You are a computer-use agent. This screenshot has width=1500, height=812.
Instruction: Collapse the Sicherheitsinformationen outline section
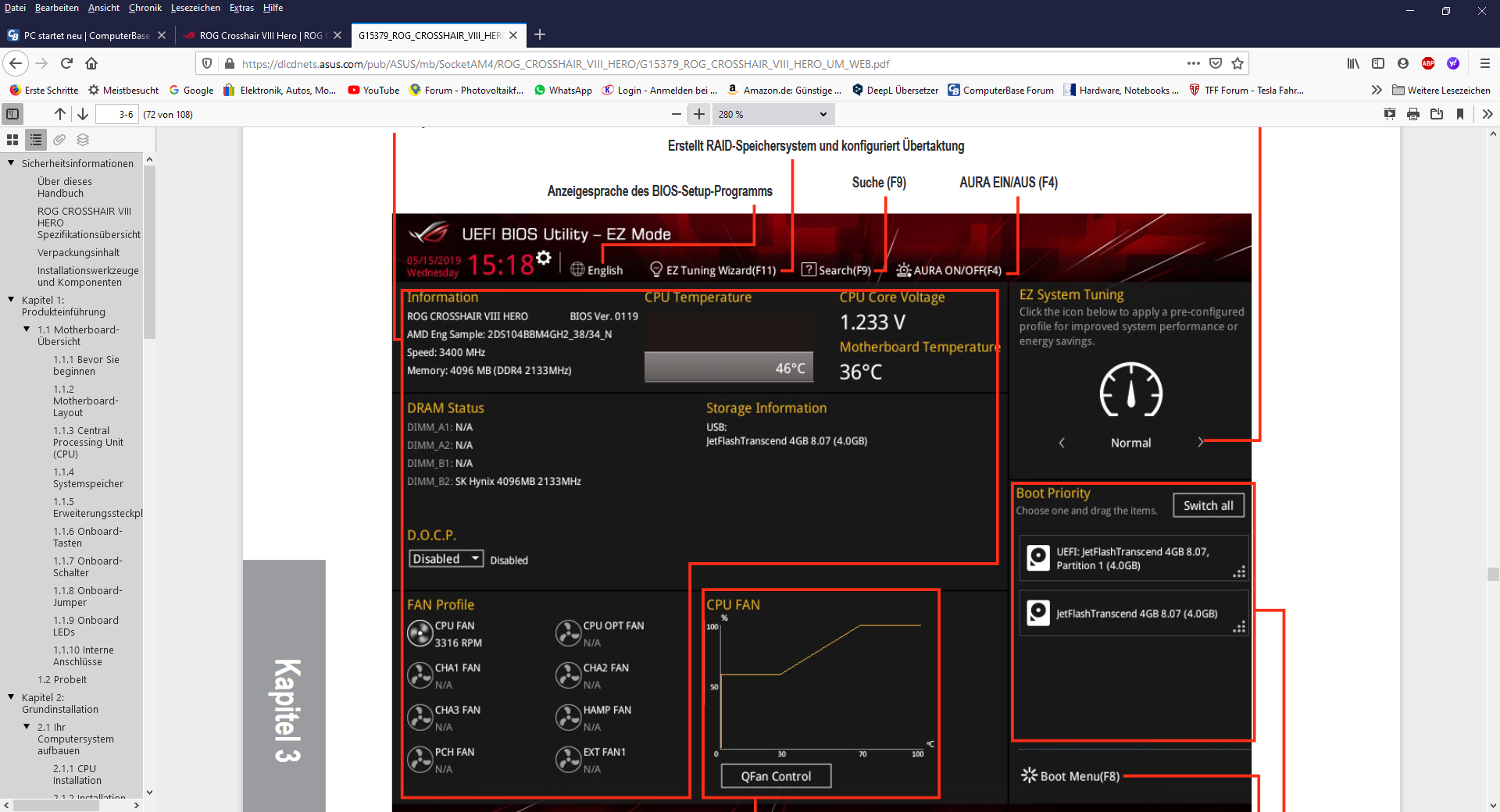(x=11, y=163)
